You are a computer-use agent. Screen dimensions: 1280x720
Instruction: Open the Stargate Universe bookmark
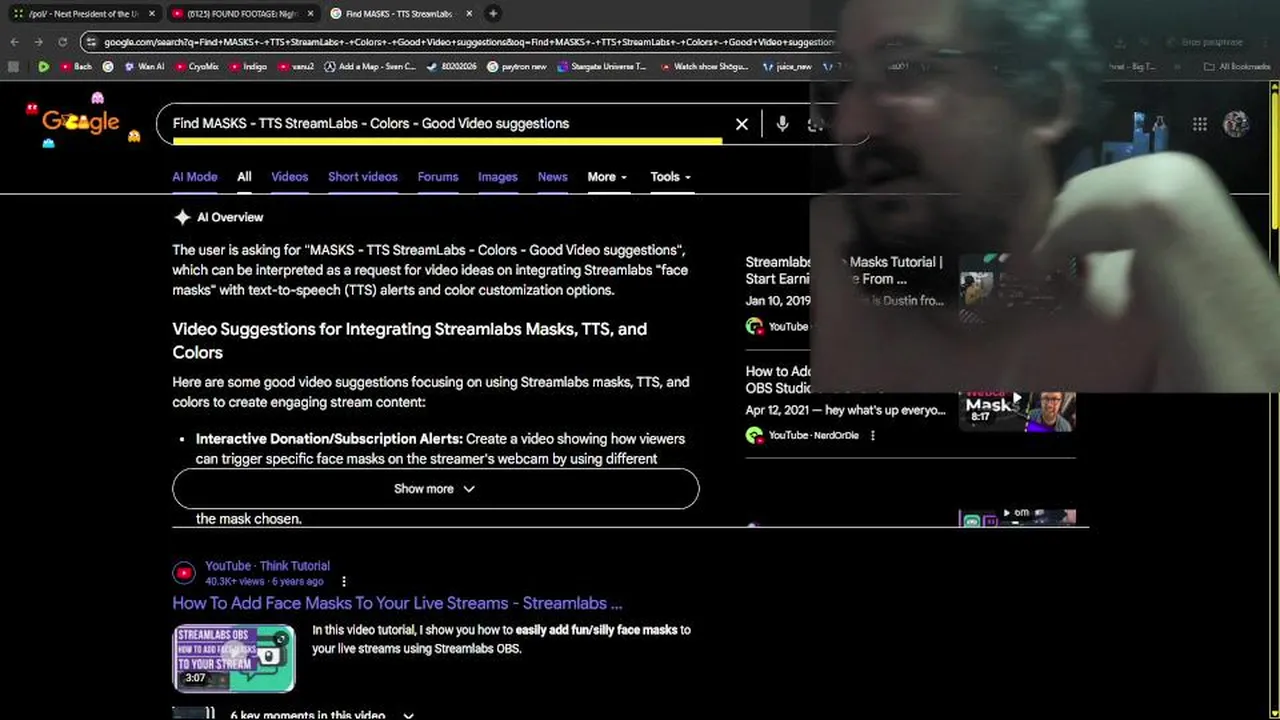click(602, 67)
